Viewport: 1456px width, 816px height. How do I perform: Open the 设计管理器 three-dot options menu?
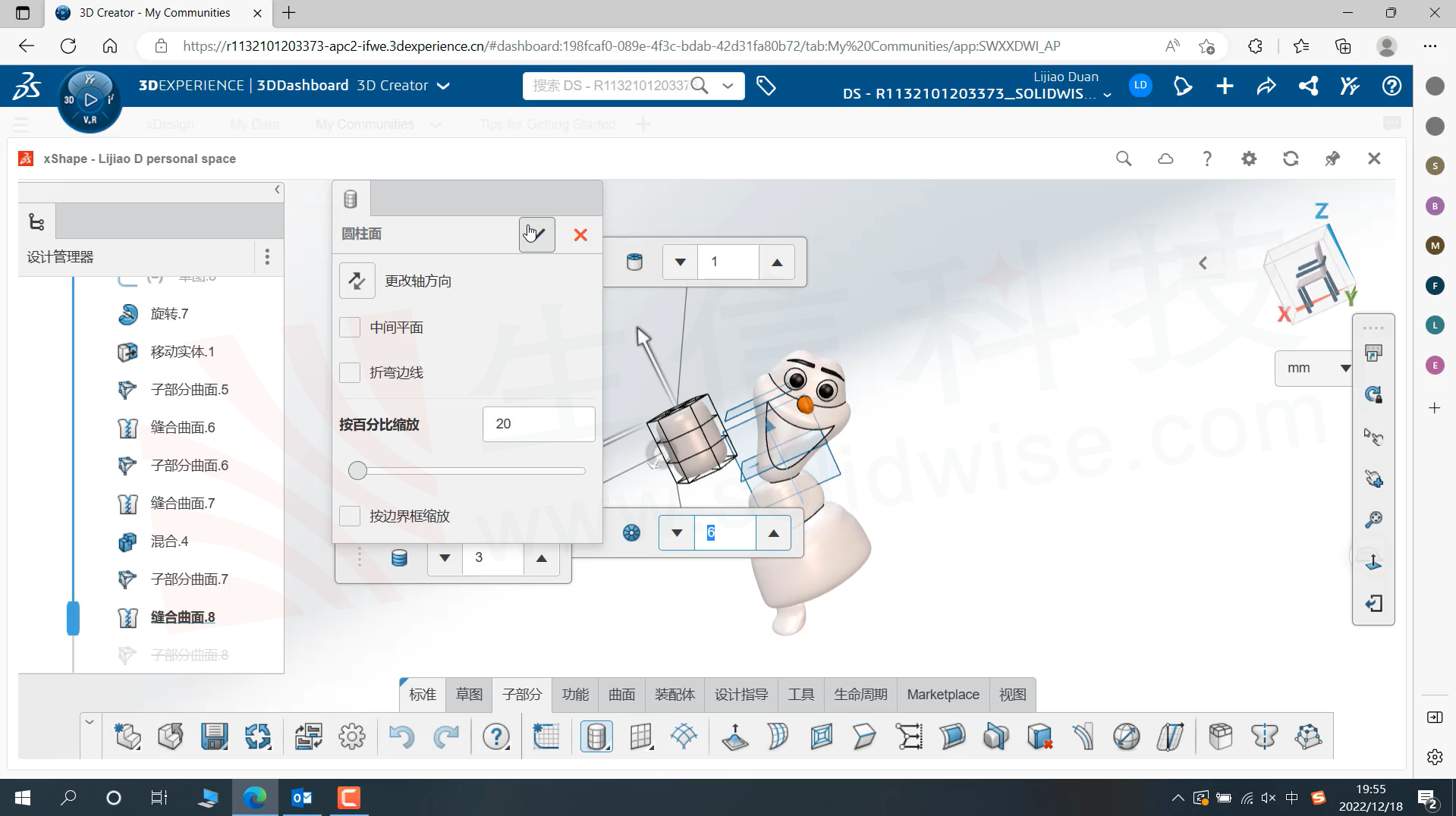click(x=267, y=257)
